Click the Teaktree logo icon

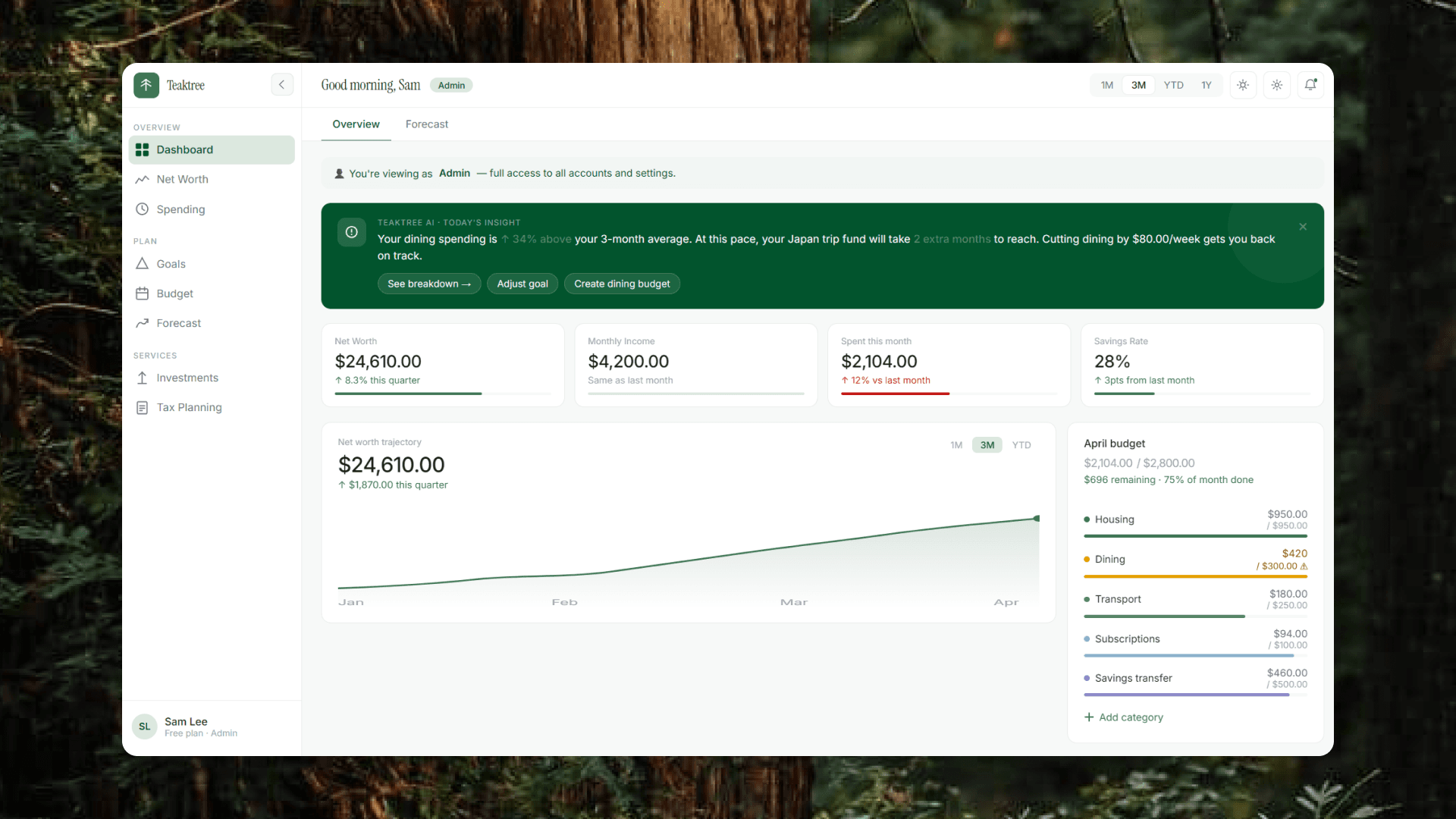(x=146, y=85)
